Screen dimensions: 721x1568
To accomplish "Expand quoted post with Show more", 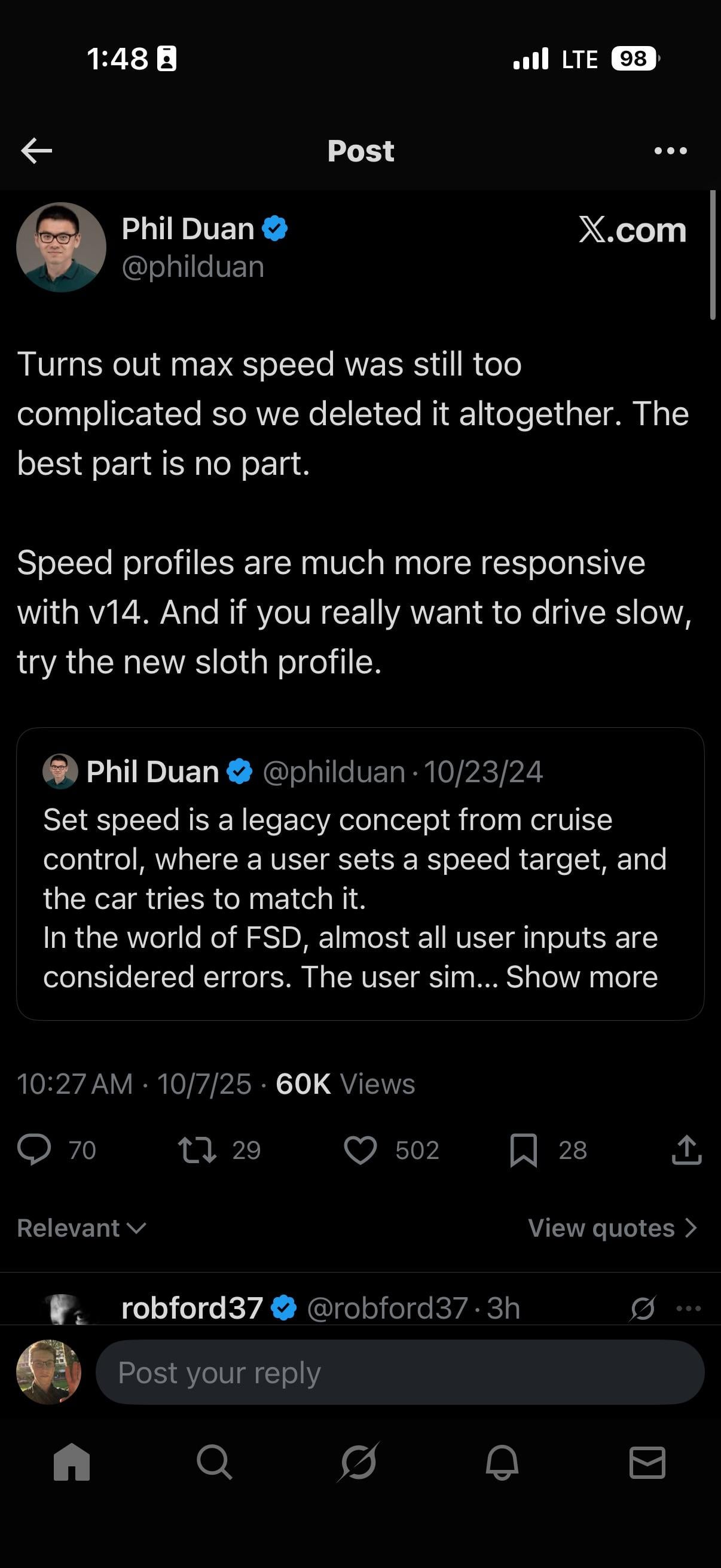I will click(x=582, y=977).
